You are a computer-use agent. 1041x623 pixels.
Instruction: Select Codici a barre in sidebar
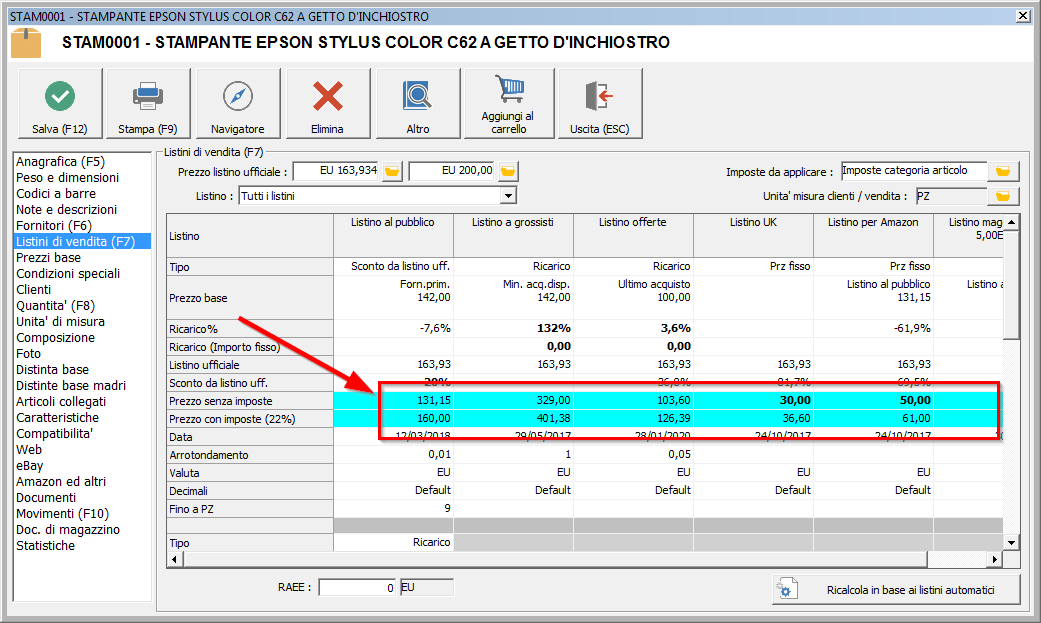pyautogui.click(x=56, y=193)
